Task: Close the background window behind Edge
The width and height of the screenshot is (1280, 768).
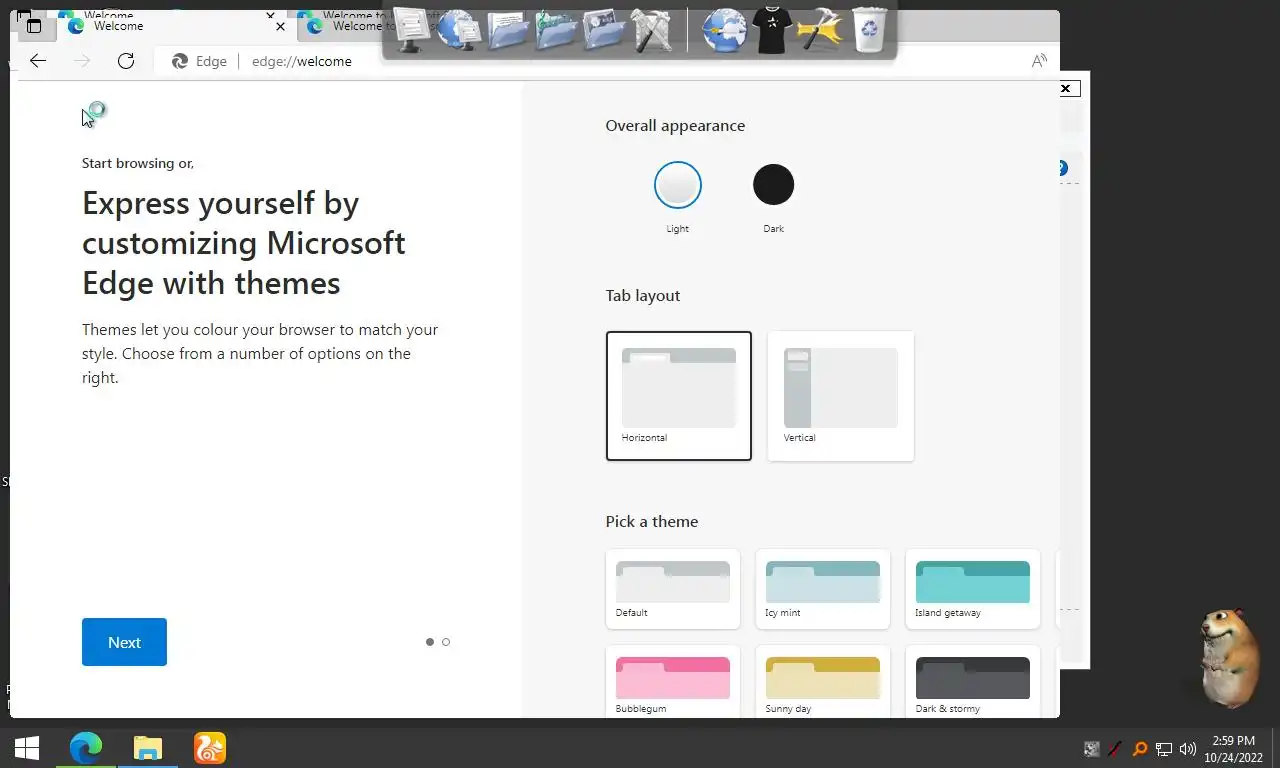Action: pyautogui.click(x=1066, y=89)
